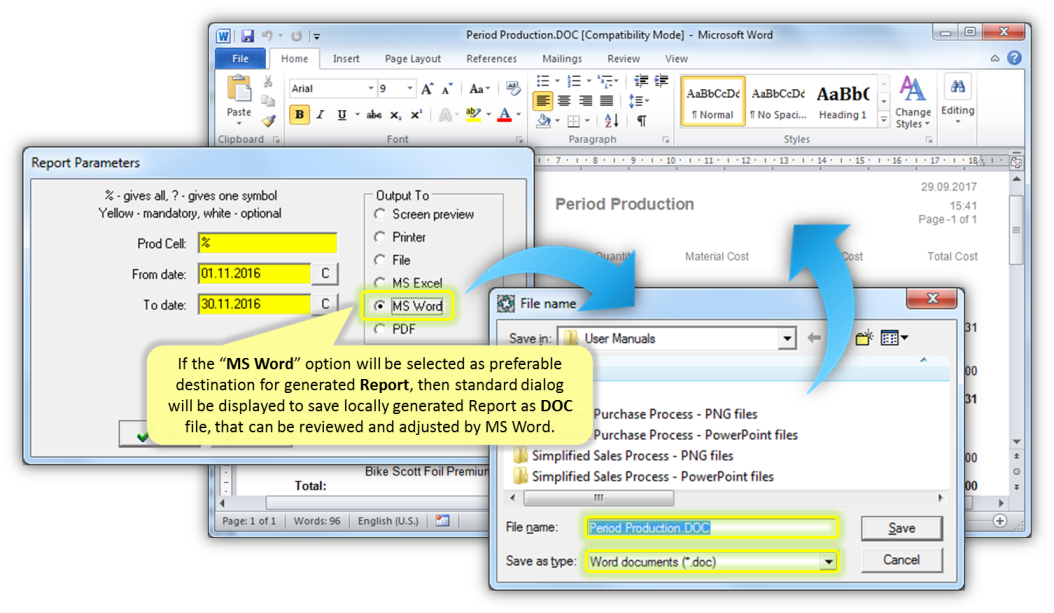Image resolution: width=1054 pixels, height=613 pixels.
Task: Click the Decrease Indent icon
Action: 641,81
